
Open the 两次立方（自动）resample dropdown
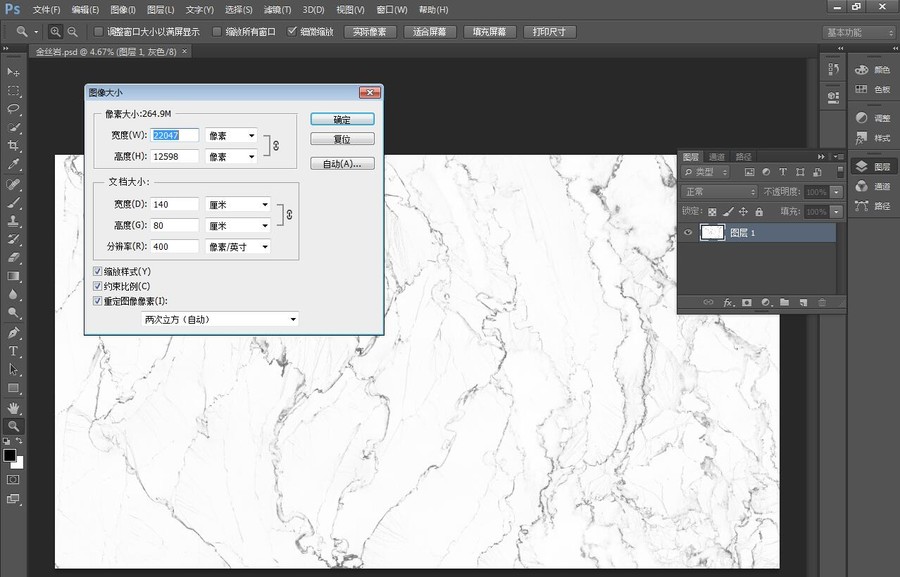[220, 319]
